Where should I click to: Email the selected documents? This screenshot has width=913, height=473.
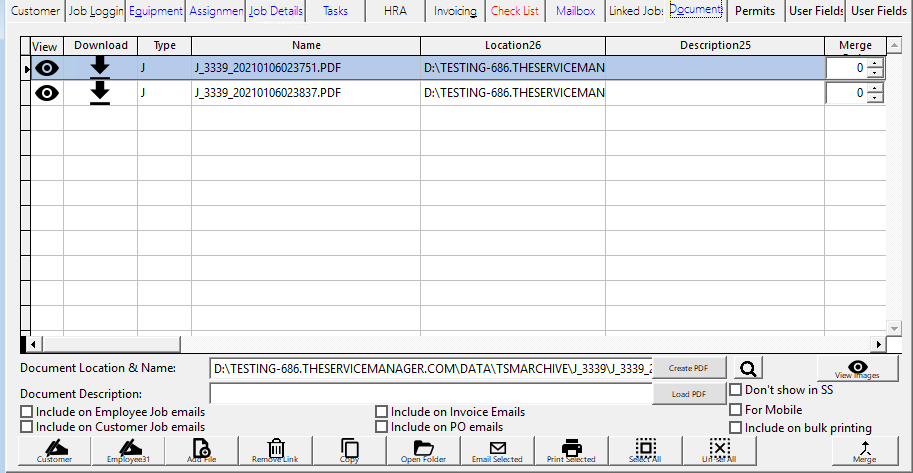click(x=497, y=451)
